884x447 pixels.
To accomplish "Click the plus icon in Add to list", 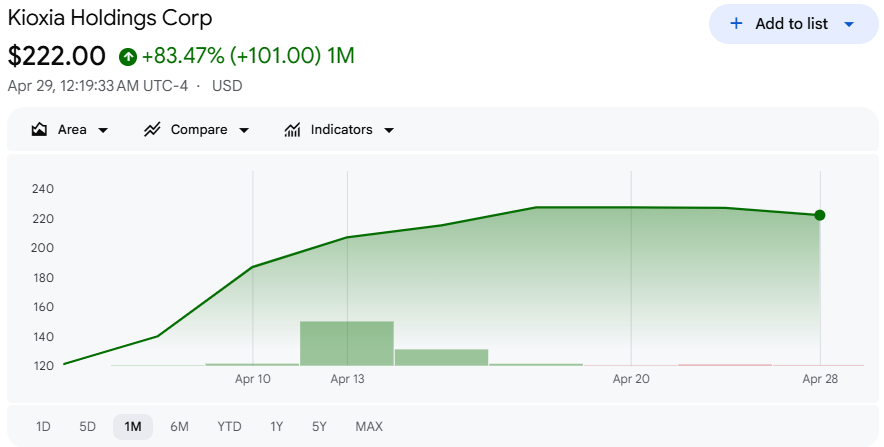I will pyautogui.click(x=736, y=24).
